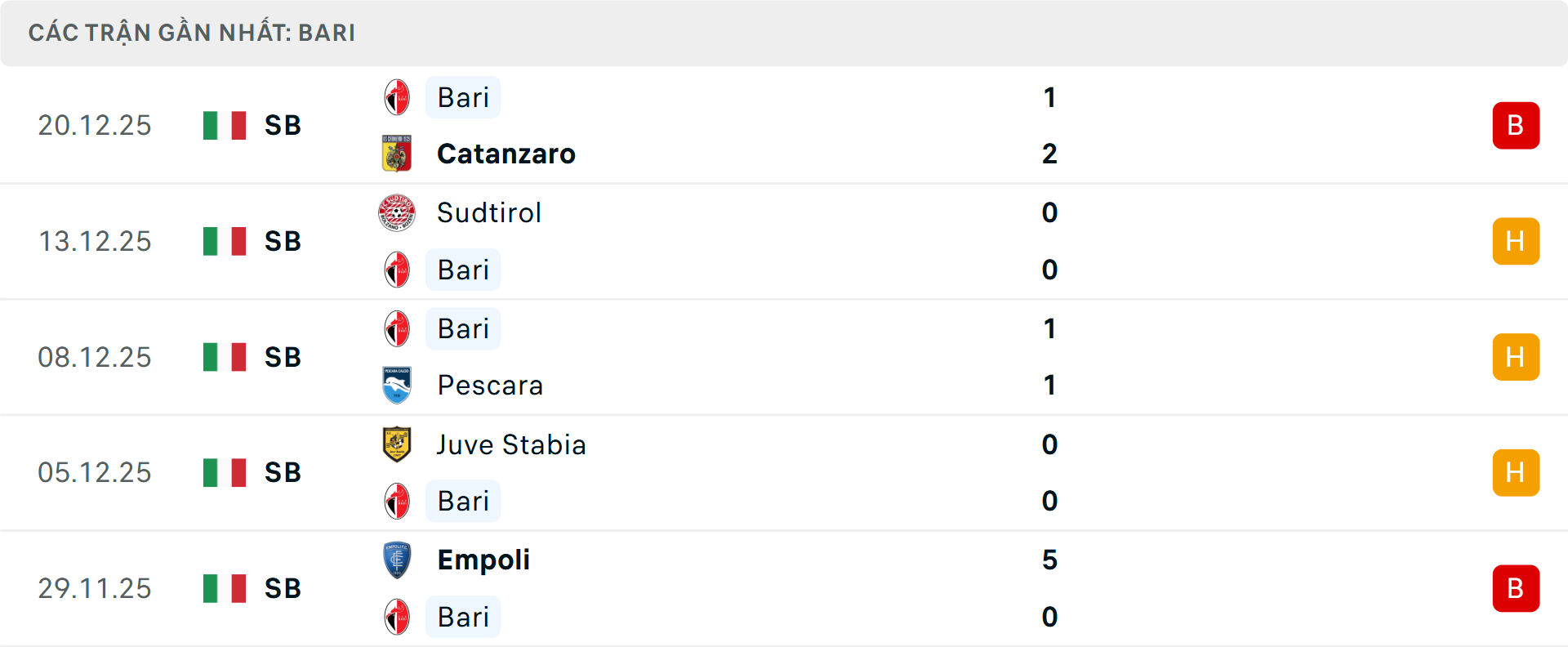
Task: Click the Italy flag beside 29.11.25
Action: [225, 588]
